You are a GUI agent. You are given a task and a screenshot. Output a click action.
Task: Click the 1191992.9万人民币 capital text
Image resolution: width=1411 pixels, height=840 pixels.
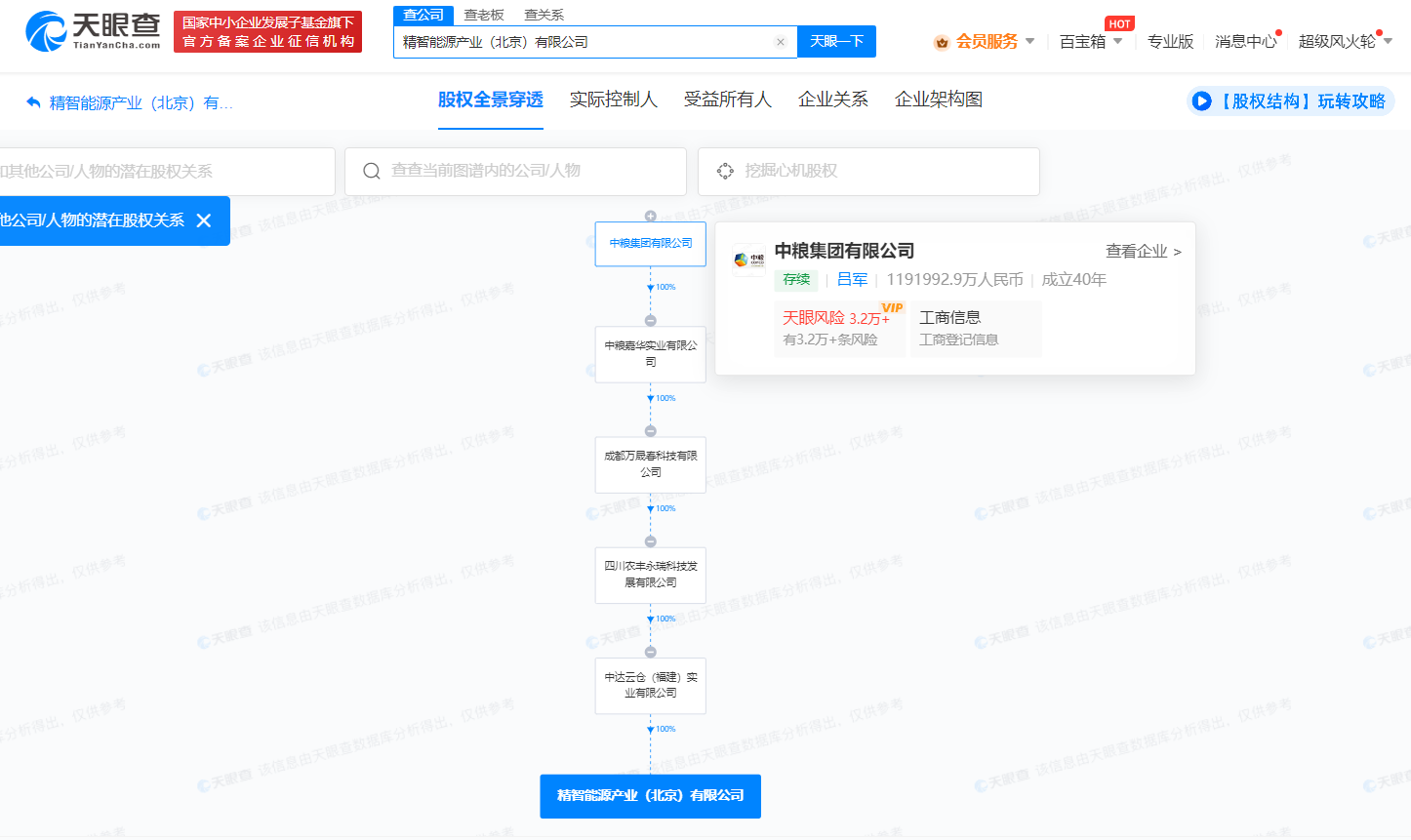click(954, 280)
